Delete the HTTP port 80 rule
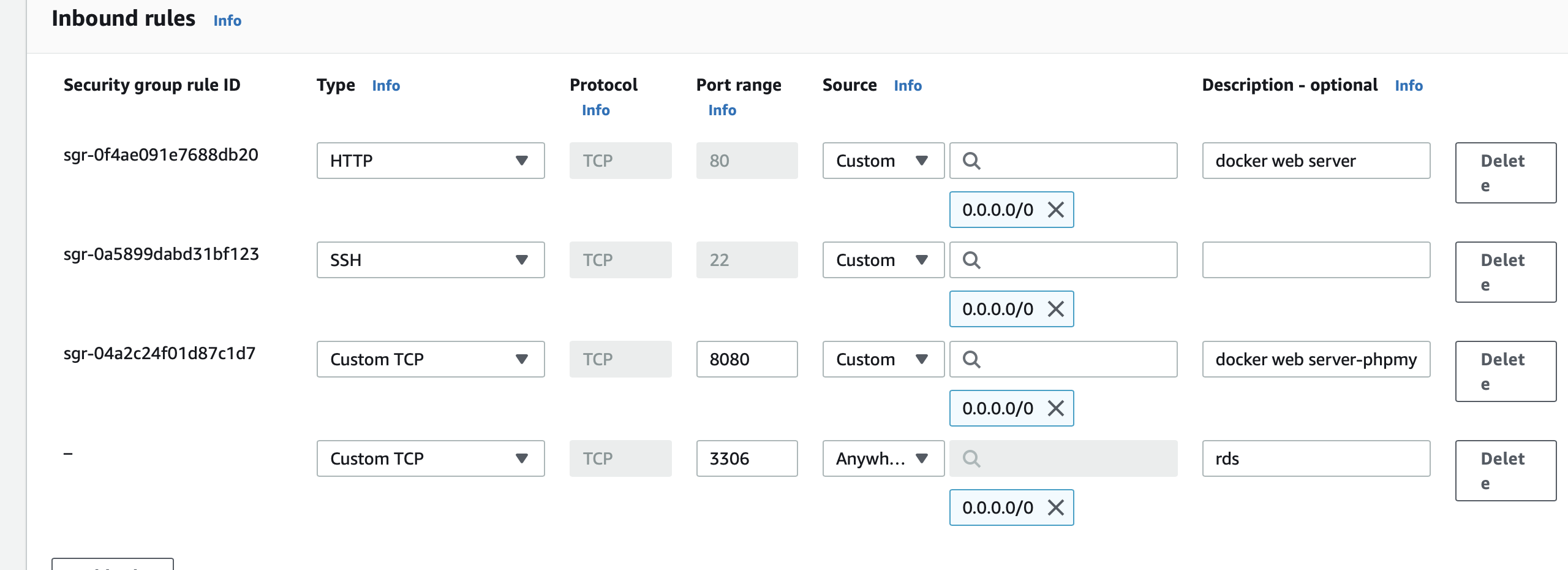 tap(1505, 173)
